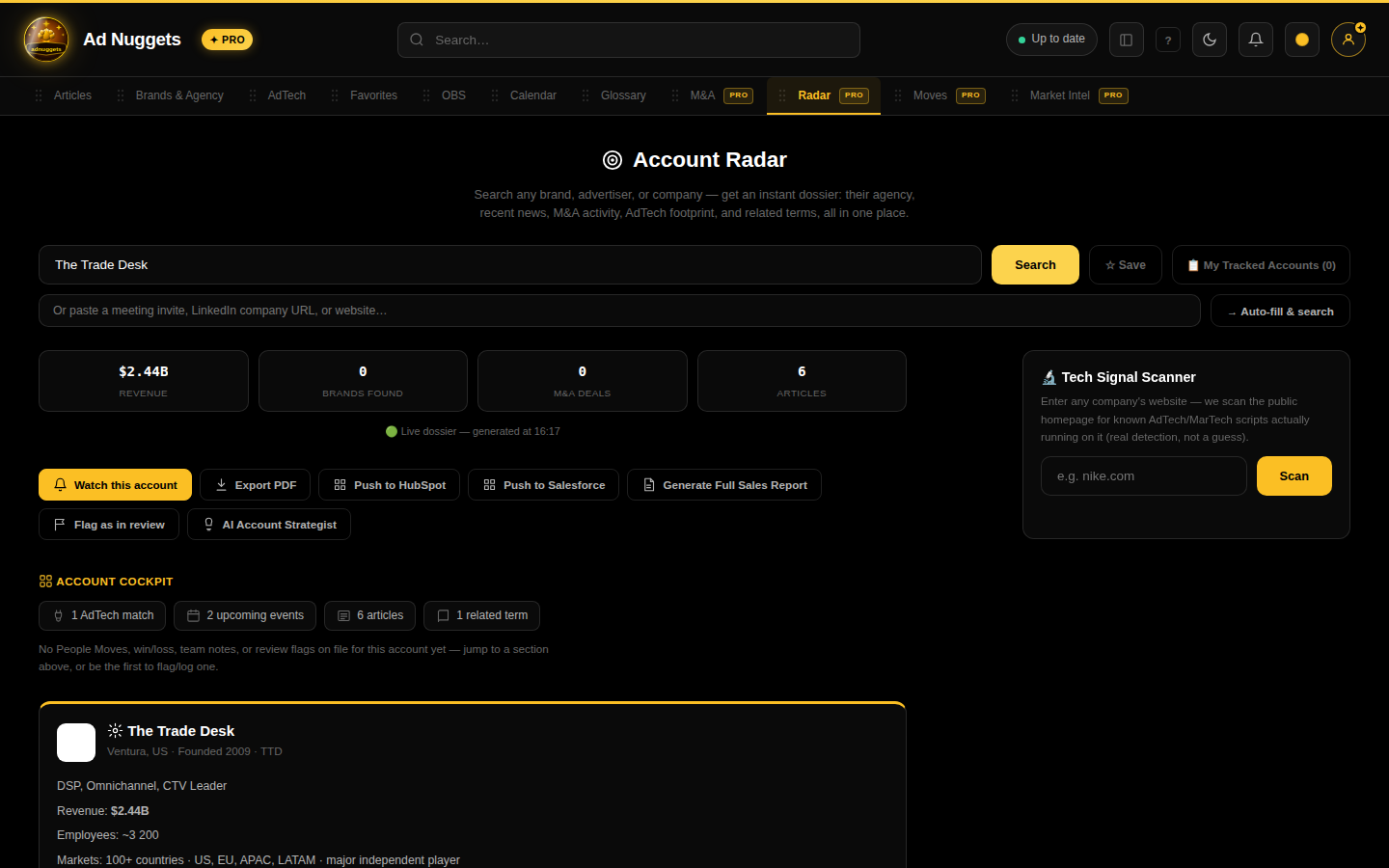The image size is (1389, 868).
Task: Click the Scan button
Action: click(1294, 476)
